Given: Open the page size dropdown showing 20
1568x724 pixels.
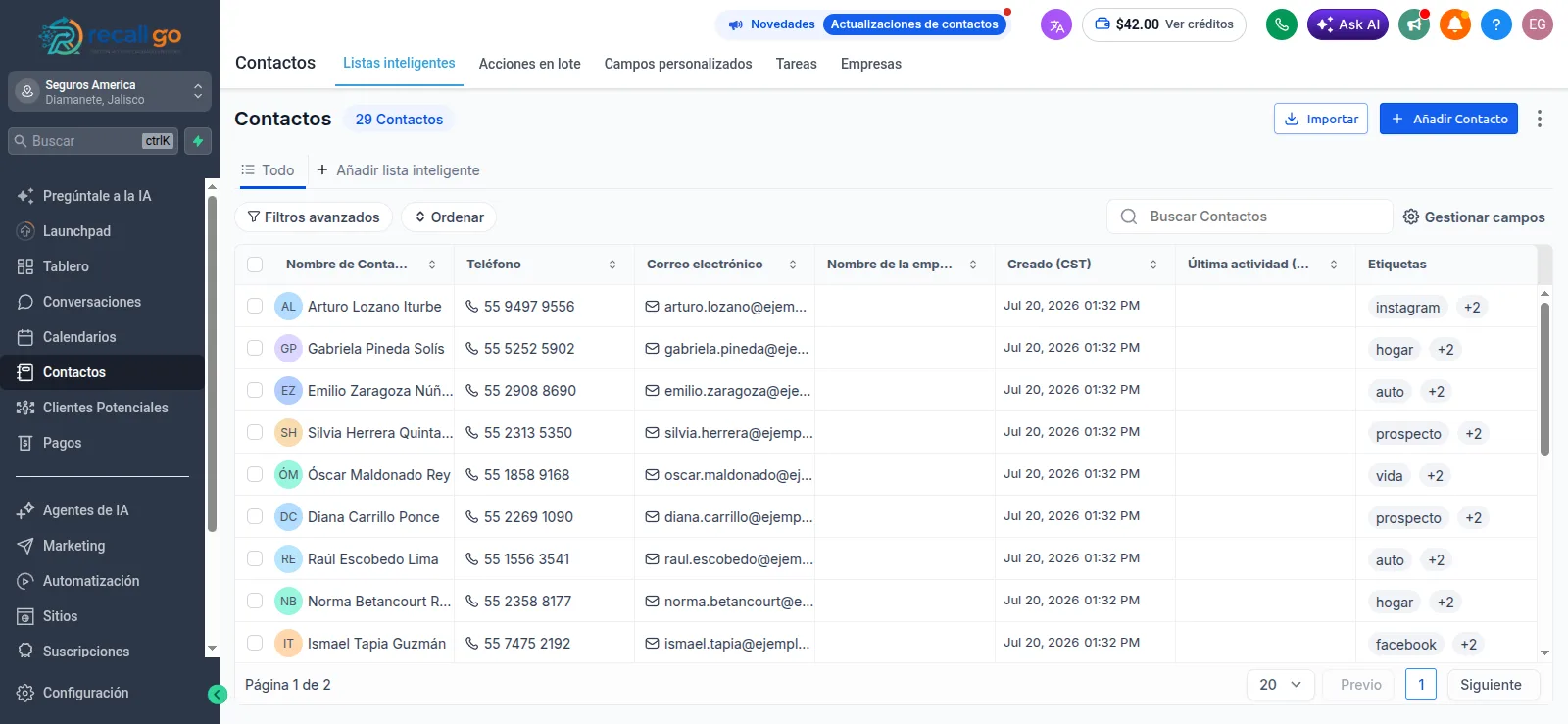Looking at the screenshot, I should 1280,685.
